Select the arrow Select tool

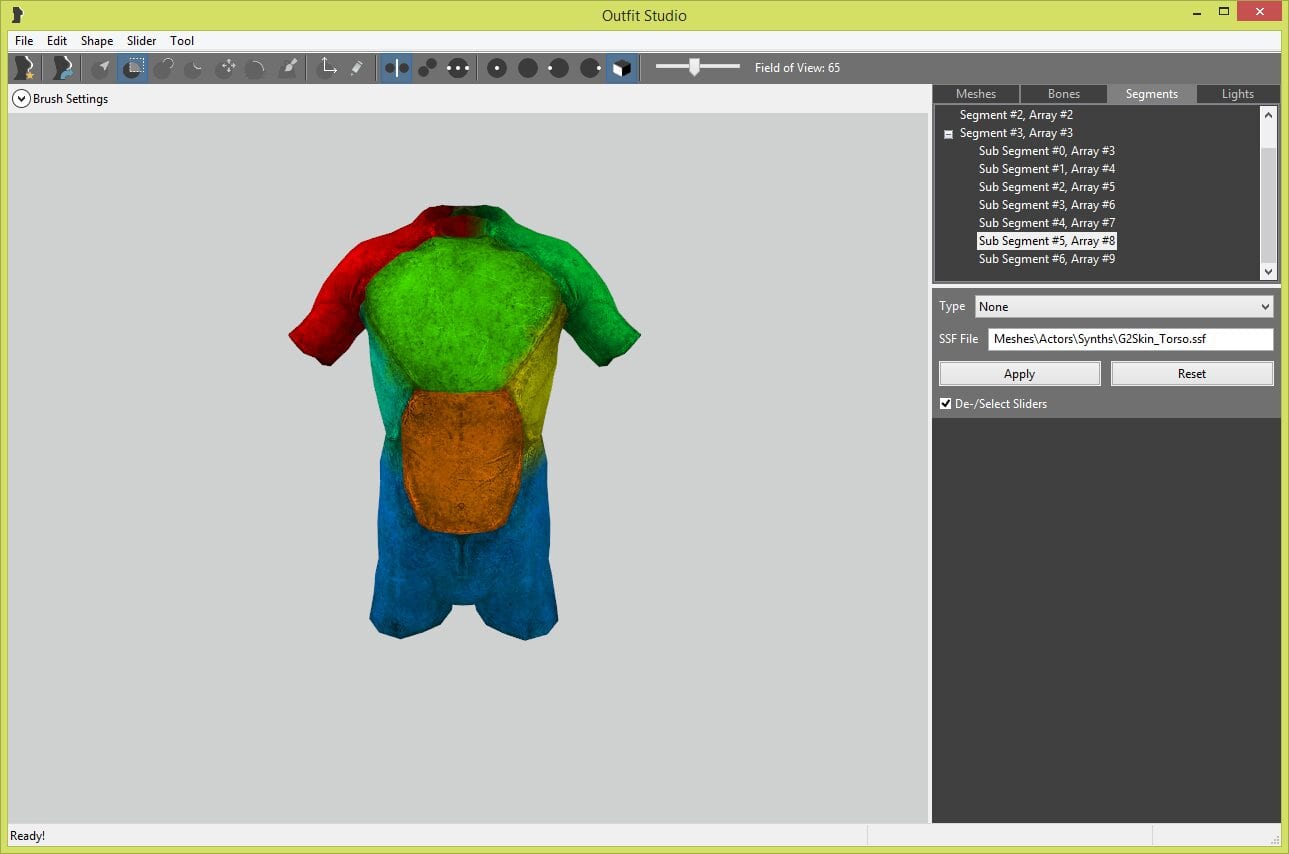[x=101, y=68]
